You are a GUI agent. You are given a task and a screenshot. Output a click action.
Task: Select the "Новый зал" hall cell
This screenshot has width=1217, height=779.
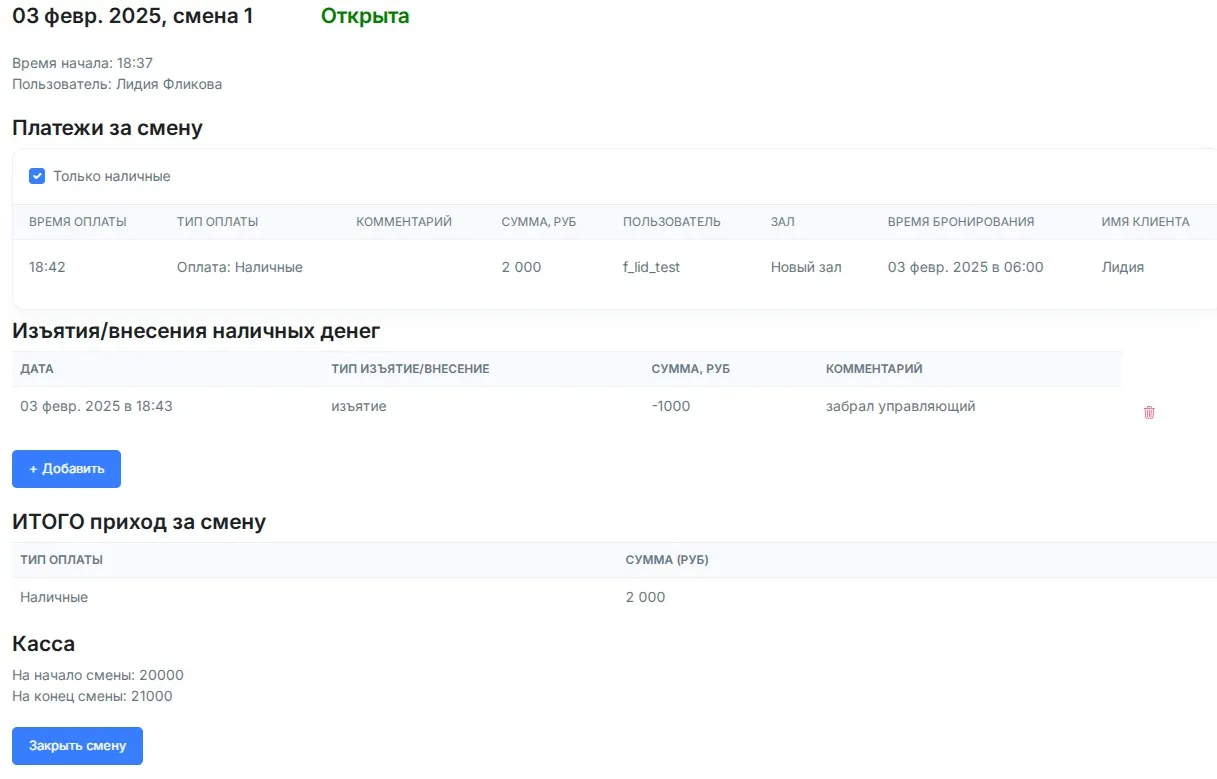pyautogui.click(x=805, y=267)
